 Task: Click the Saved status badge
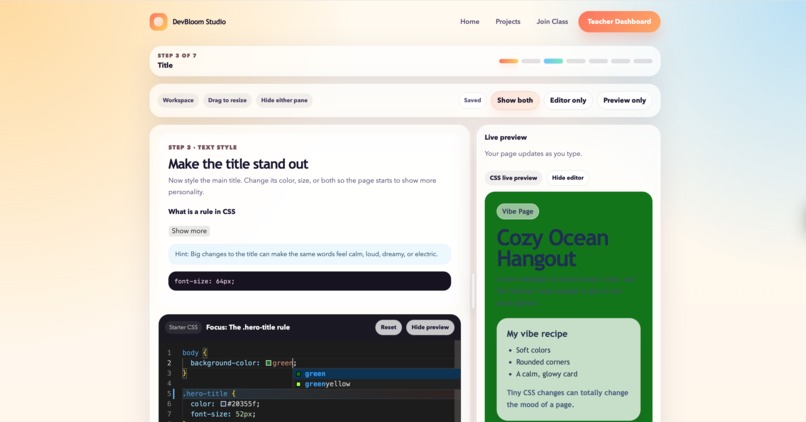click(x=472, y=100)
